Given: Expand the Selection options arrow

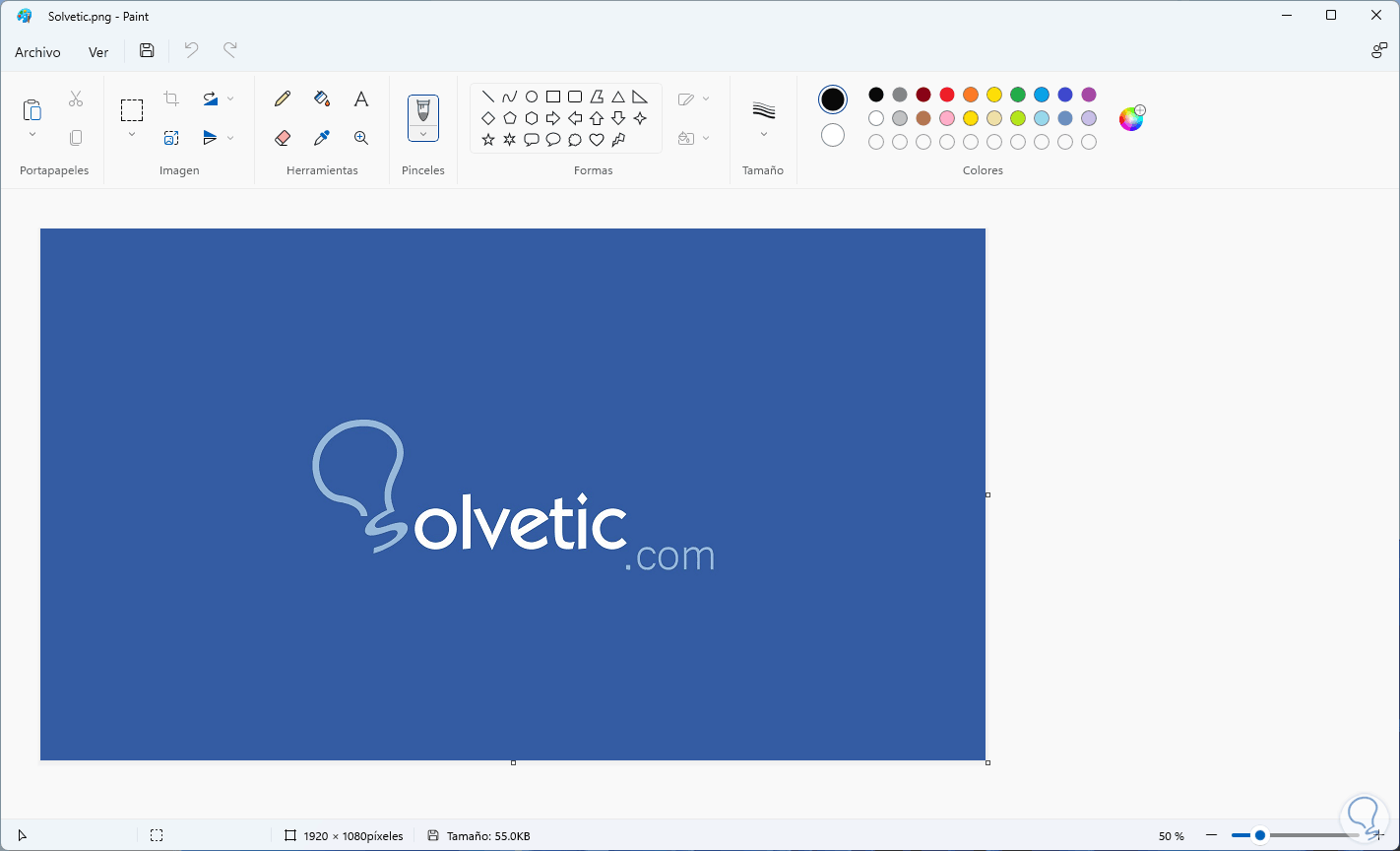Looking at the screenshot, I should tap(132, 134).
